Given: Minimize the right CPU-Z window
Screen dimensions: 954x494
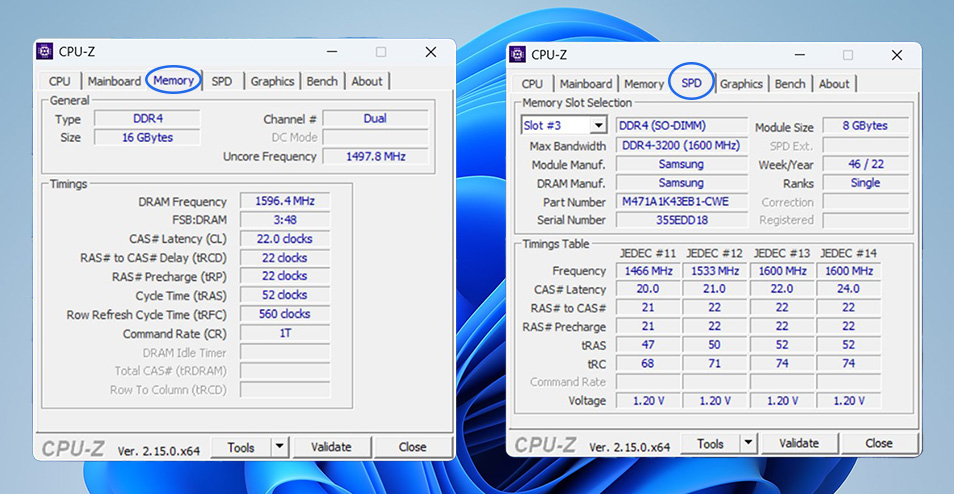Looking at the screenshot, I should click(798, 55).
